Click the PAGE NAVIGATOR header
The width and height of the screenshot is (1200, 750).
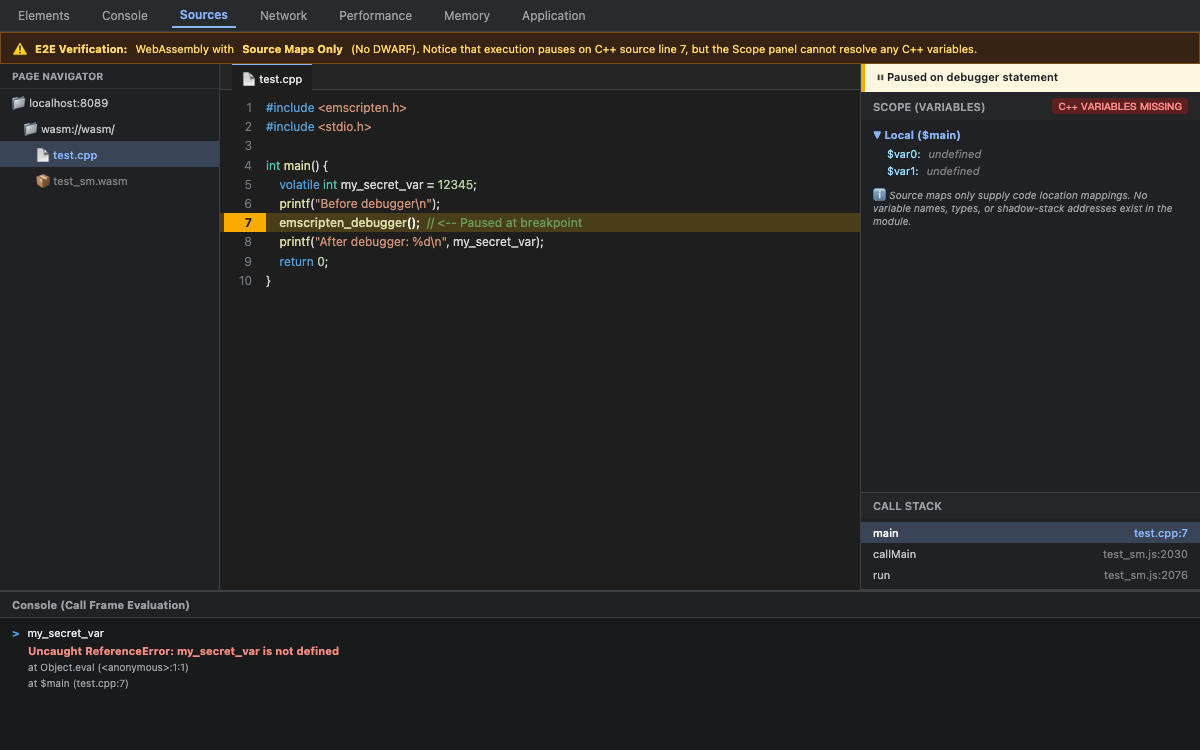(58, 76)
